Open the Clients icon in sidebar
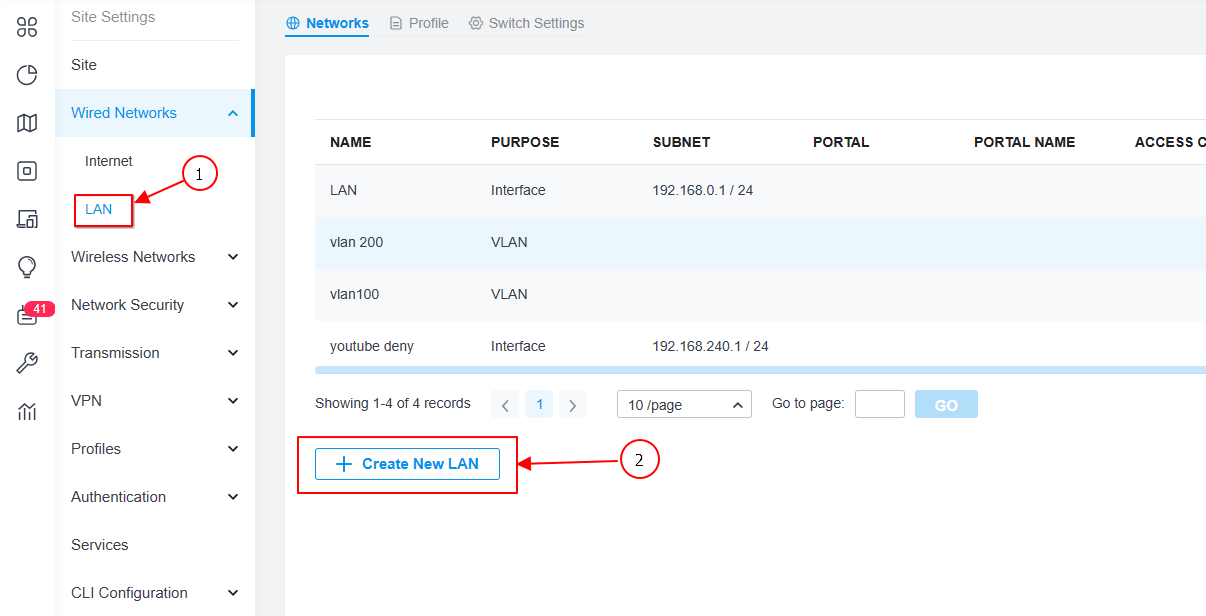 pyautogui.click(x=27, y=219)
